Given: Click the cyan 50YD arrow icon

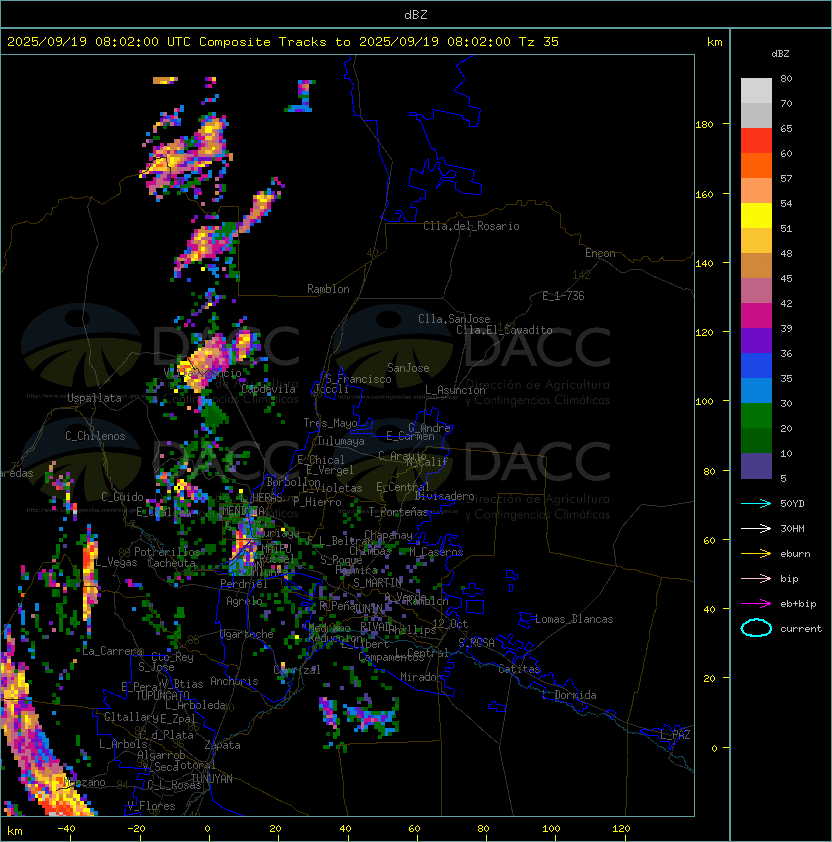Looking at the screenshot, I should coord(756,504).
